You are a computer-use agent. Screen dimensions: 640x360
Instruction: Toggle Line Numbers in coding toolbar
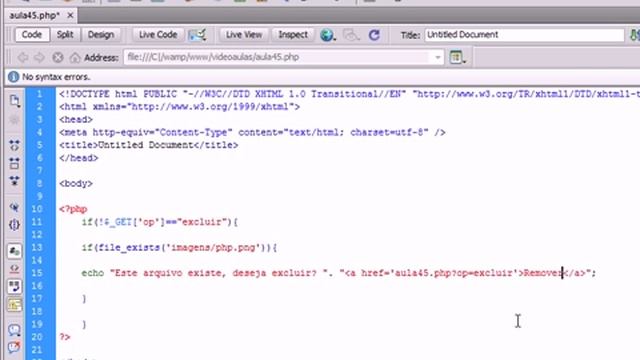tap(14, 251)
